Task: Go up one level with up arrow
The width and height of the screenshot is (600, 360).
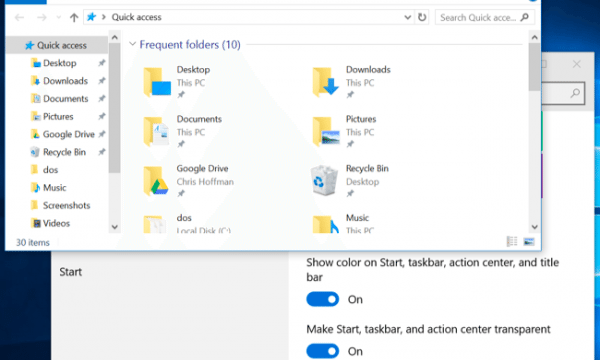Action: click(74, 17)
